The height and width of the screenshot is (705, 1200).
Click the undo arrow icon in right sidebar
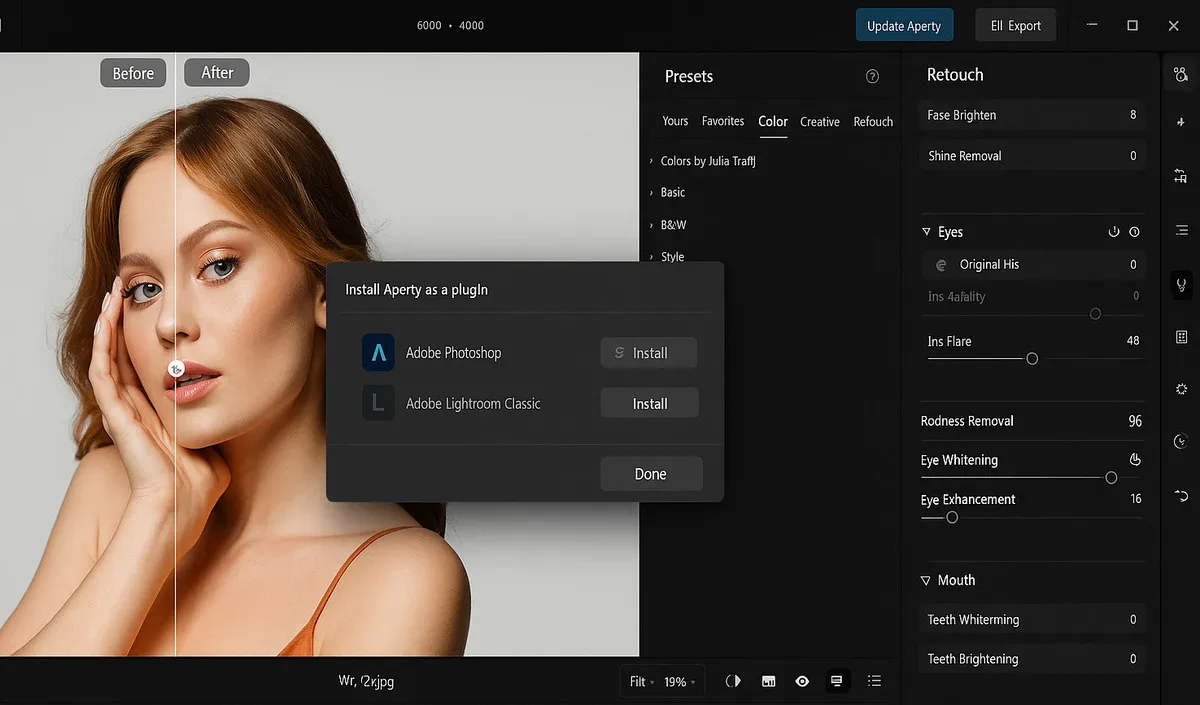[1181, 495]
